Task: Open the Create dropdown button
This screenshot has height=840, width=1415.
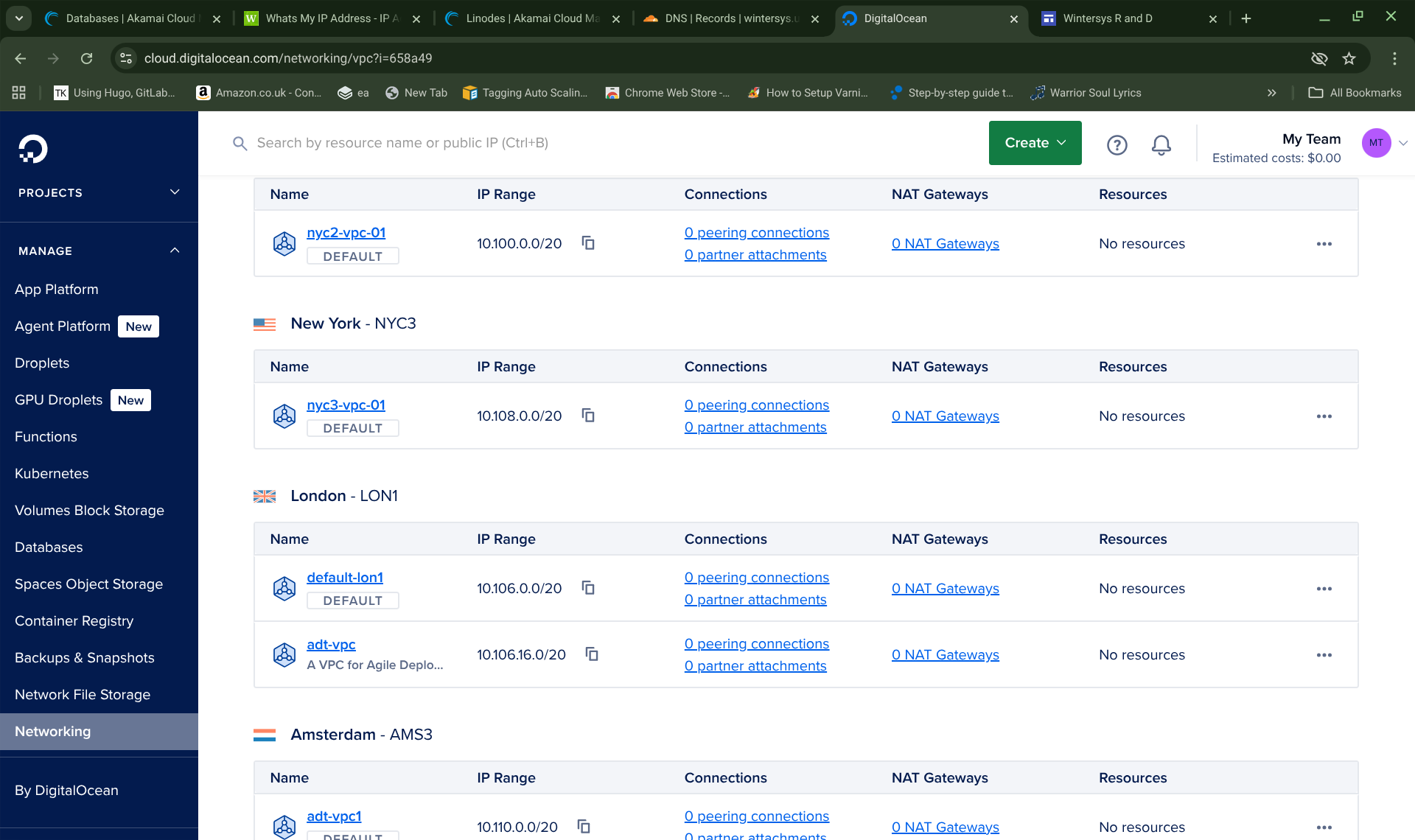Action: pos(1035,143)
